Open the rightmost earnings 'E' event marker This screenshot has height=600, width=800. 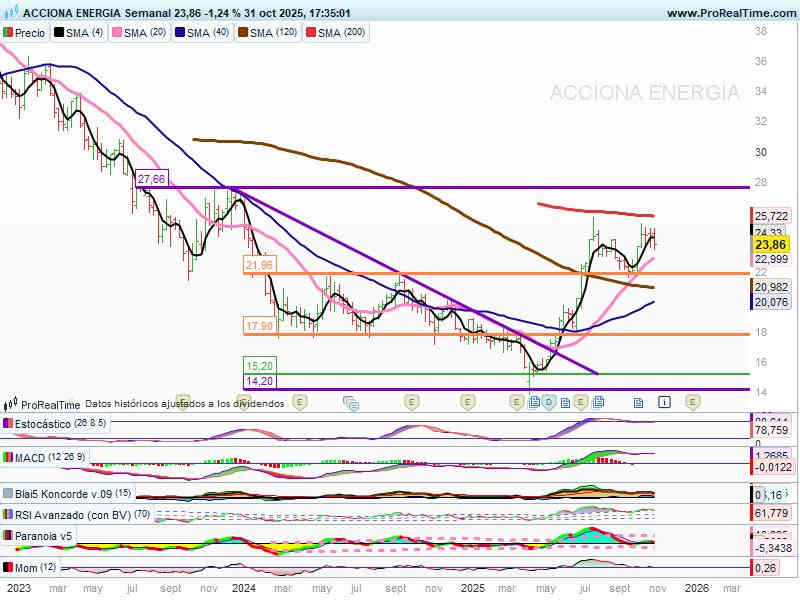(x=692, y=402)
